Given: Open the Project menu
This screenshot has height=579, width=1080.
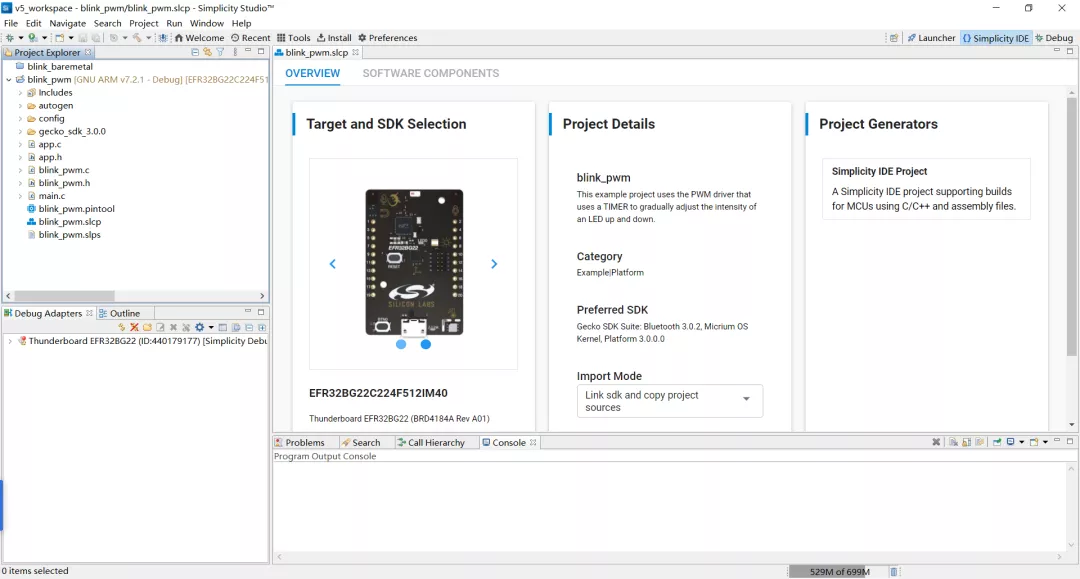Looking at the screenshot, I should 143,23.
